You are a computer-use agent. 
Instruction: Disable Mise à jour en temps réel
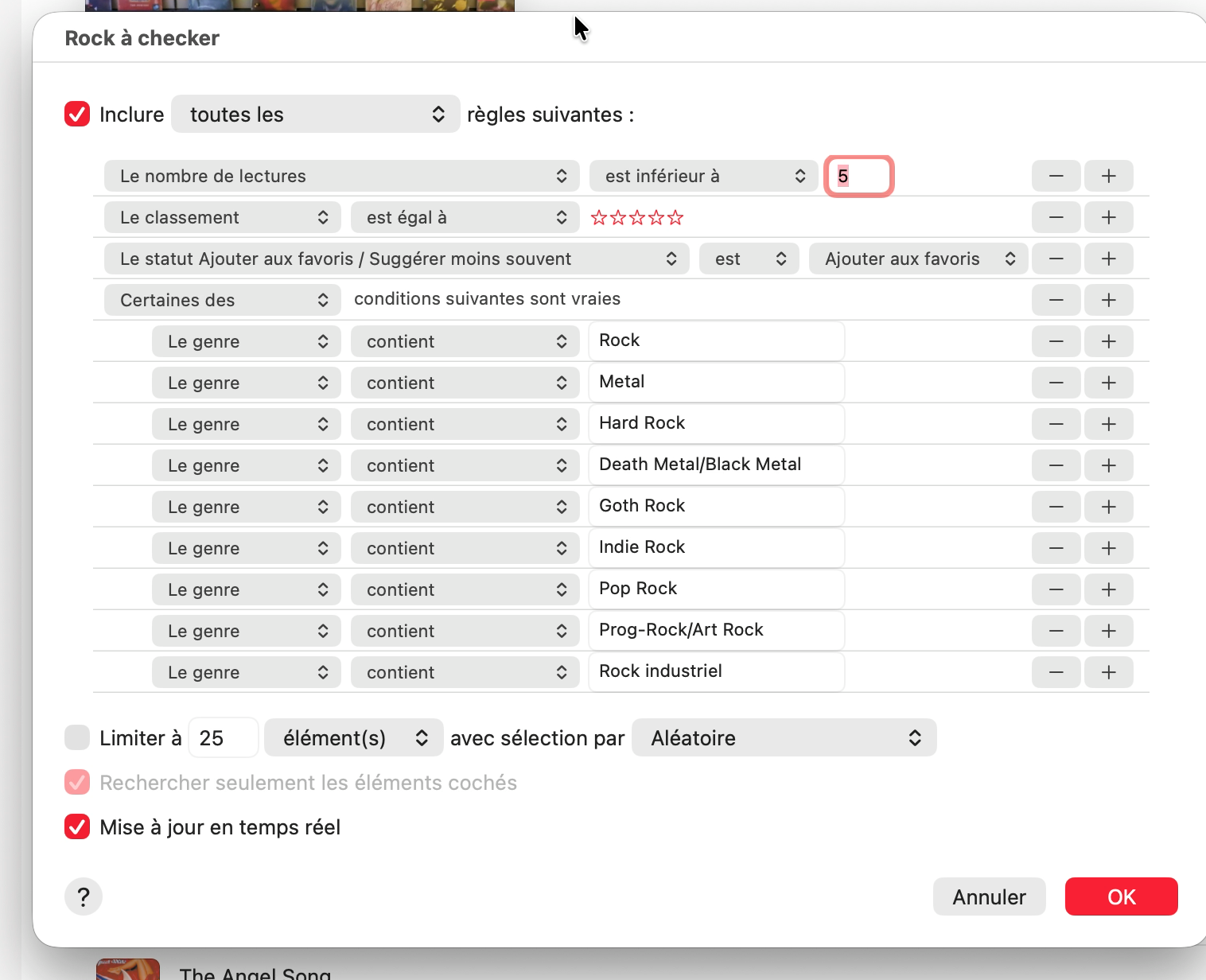[77, 826]
